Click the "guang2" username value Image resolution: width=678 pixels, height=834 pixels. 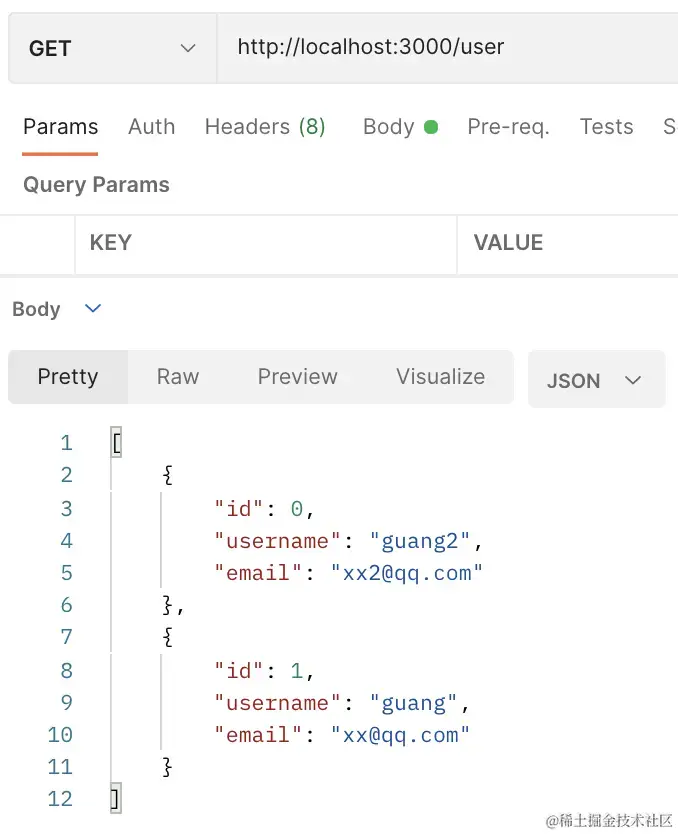point(420,541)
